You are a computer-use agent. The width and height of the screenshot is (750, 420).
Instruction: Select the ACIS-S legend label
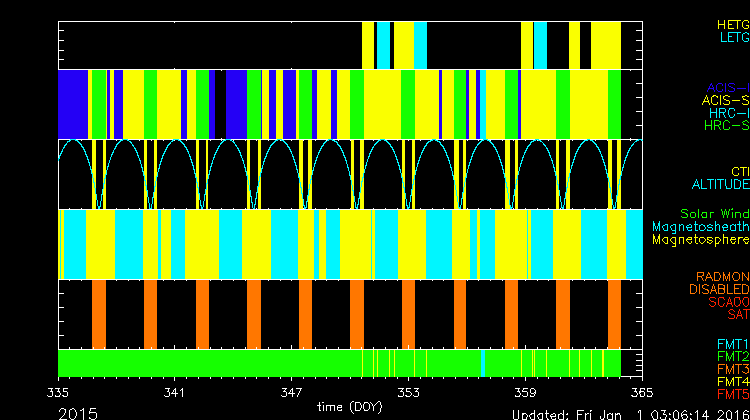[x=725, y=100]
